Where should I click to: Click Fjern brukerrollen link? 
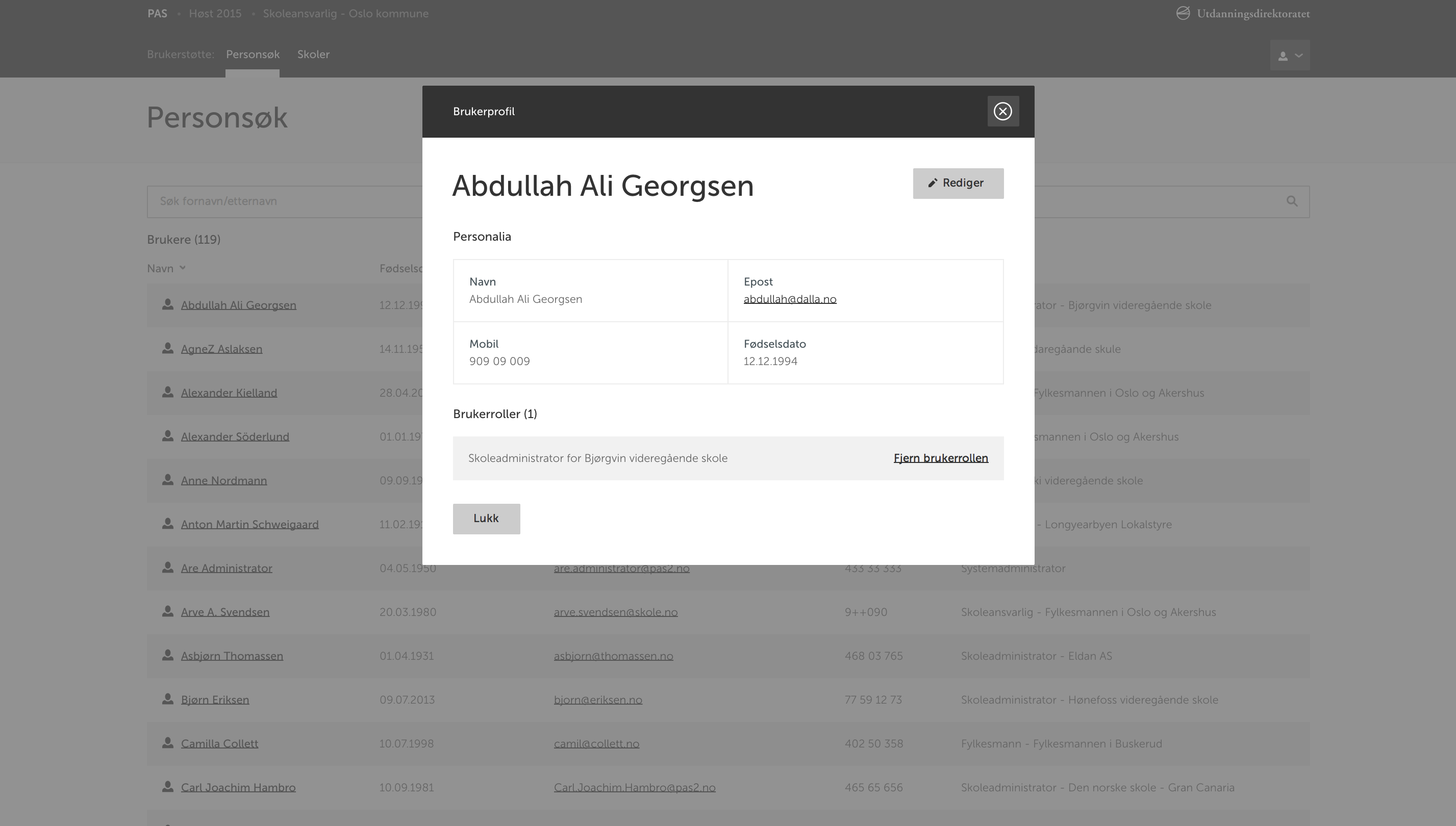(x=940, y=458)
